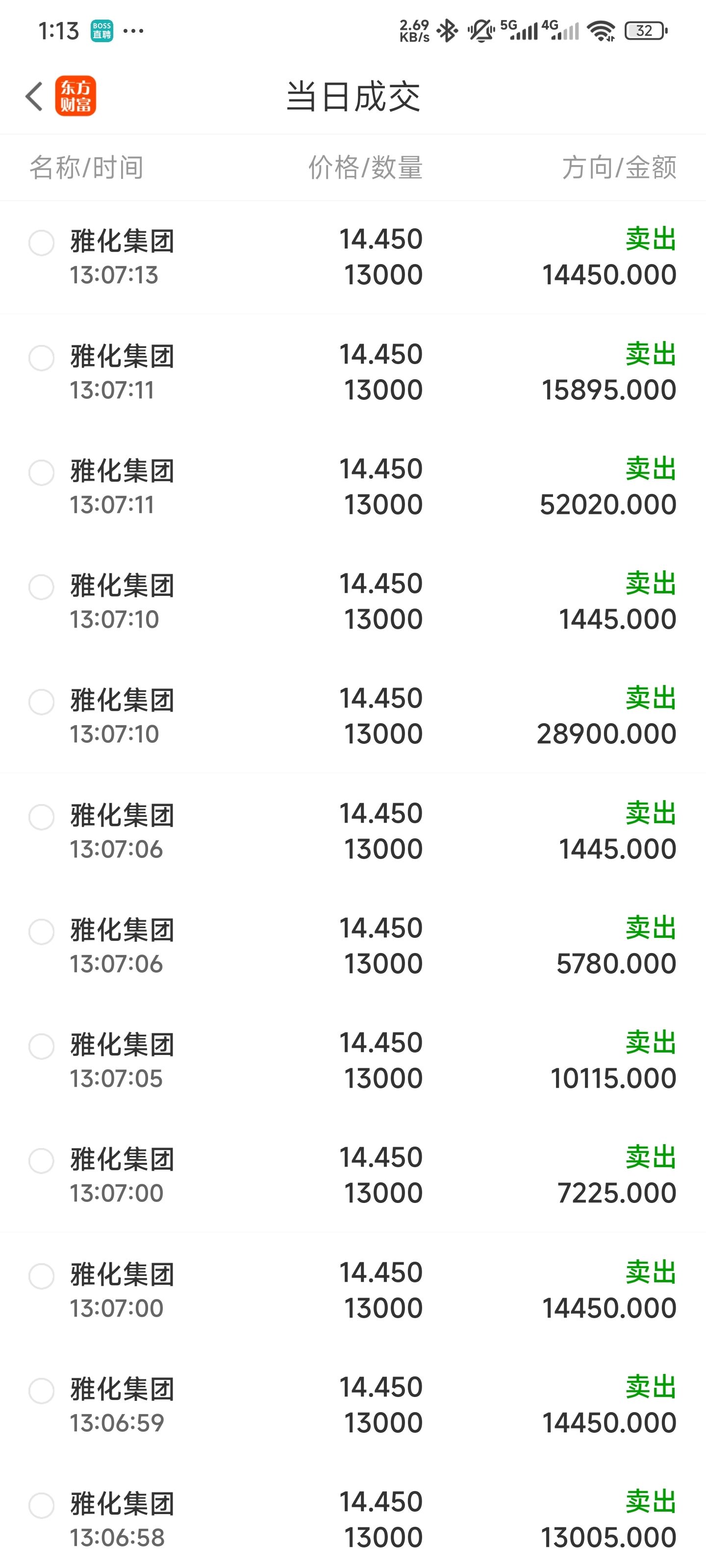Tap the Bluetooth status icon
The image size is (706, 1568).
pyautogui.click(x=447, y=30)
